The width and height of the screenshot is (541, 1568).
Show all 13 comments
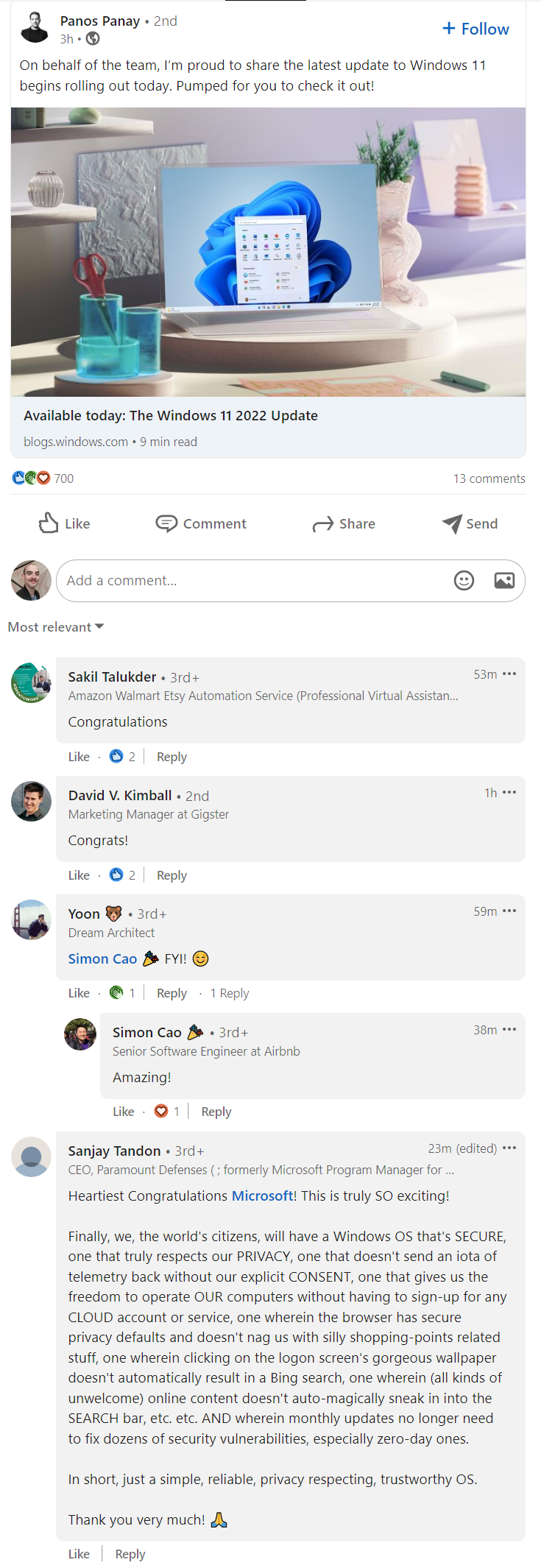coord(489,478)
